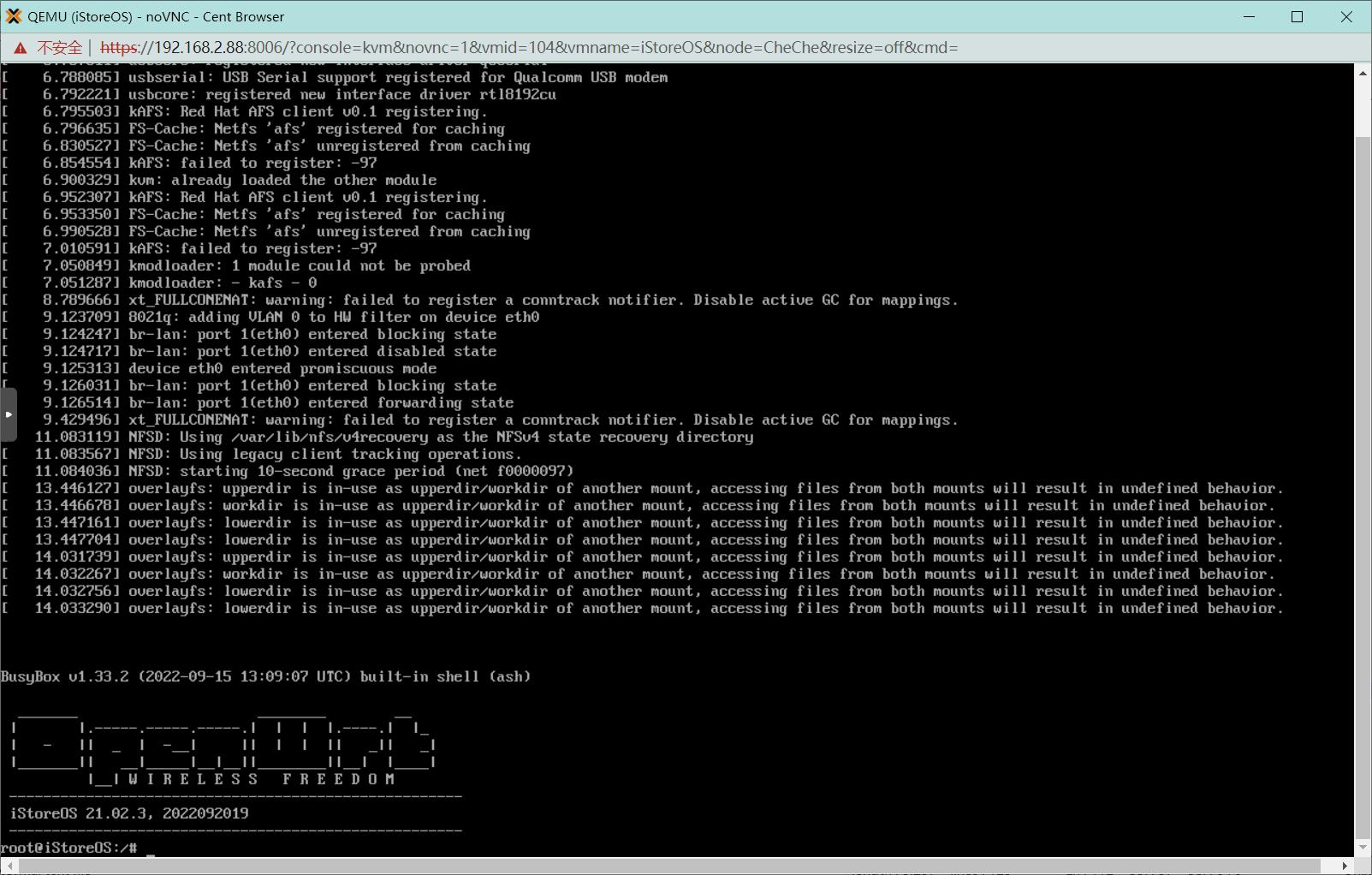The image size is (1372, 875).
Task: Click the BusyBox v1.33.2 shell line
Action: (x=265, y=676)
